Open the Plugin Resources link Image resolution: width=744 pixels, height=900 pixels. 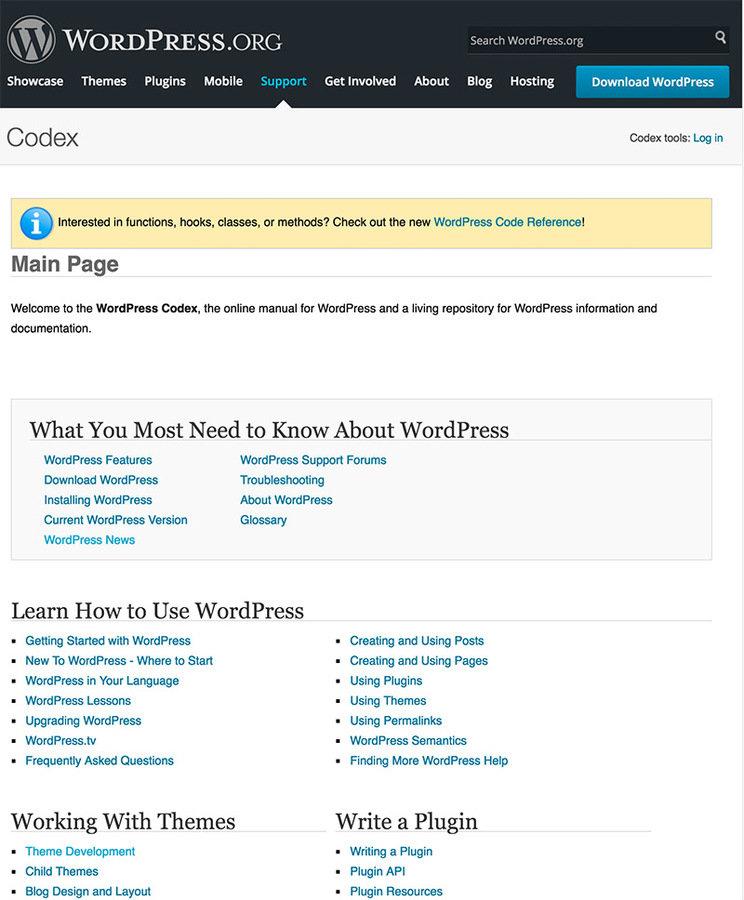coord(396,891)
